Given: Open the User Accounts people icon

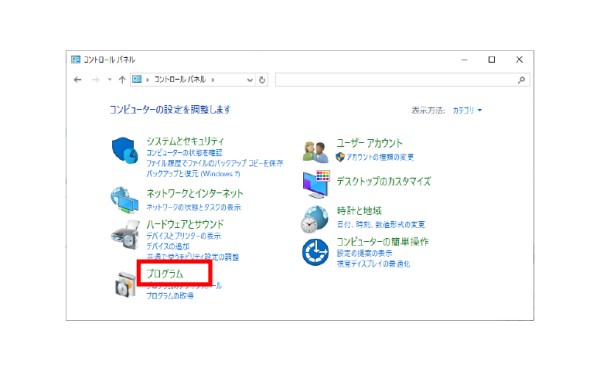Looking at the screenshot, I should point(315,151).
